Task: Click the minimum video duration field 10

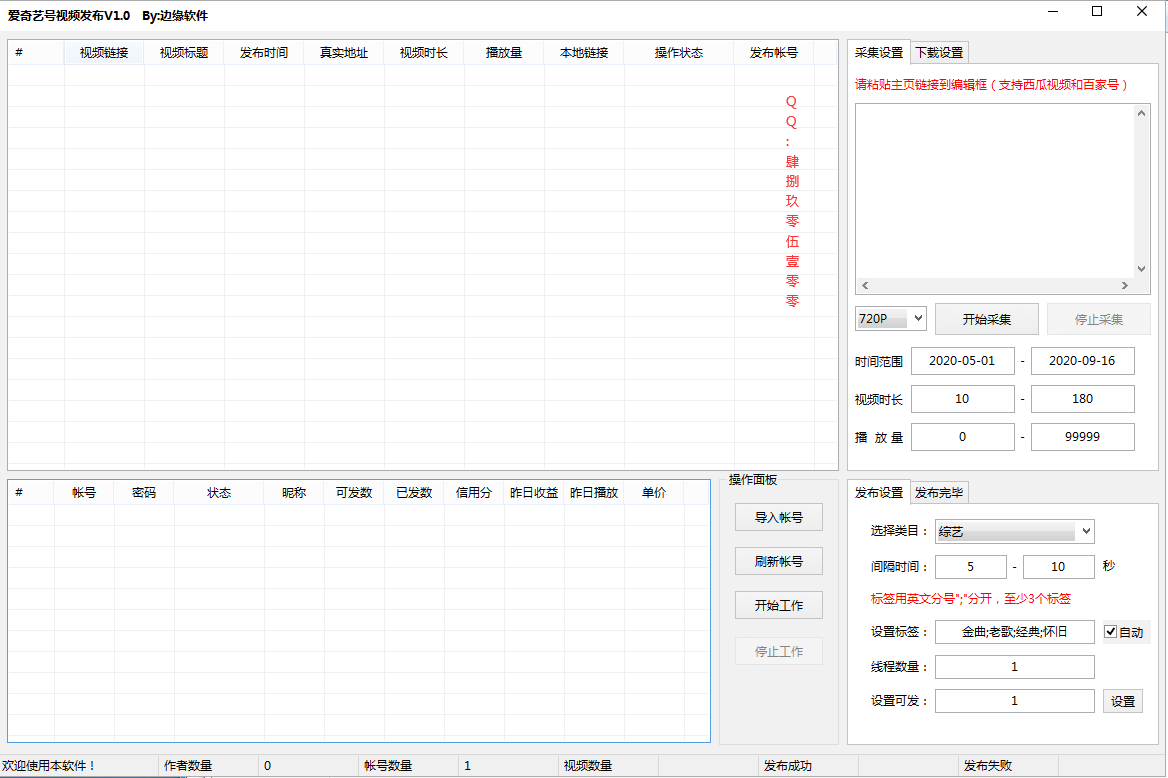Action: coord(962,399)
